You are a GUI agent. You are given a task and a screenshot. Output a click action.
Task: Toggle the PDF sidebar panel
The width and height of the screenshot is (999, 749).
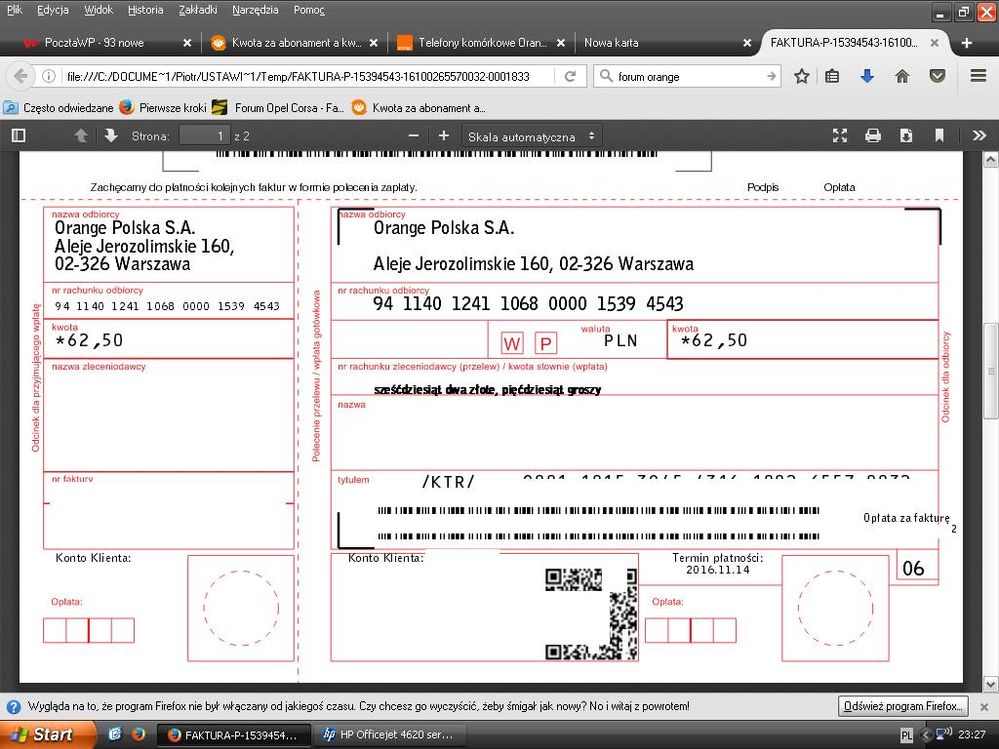click(18, 136)
